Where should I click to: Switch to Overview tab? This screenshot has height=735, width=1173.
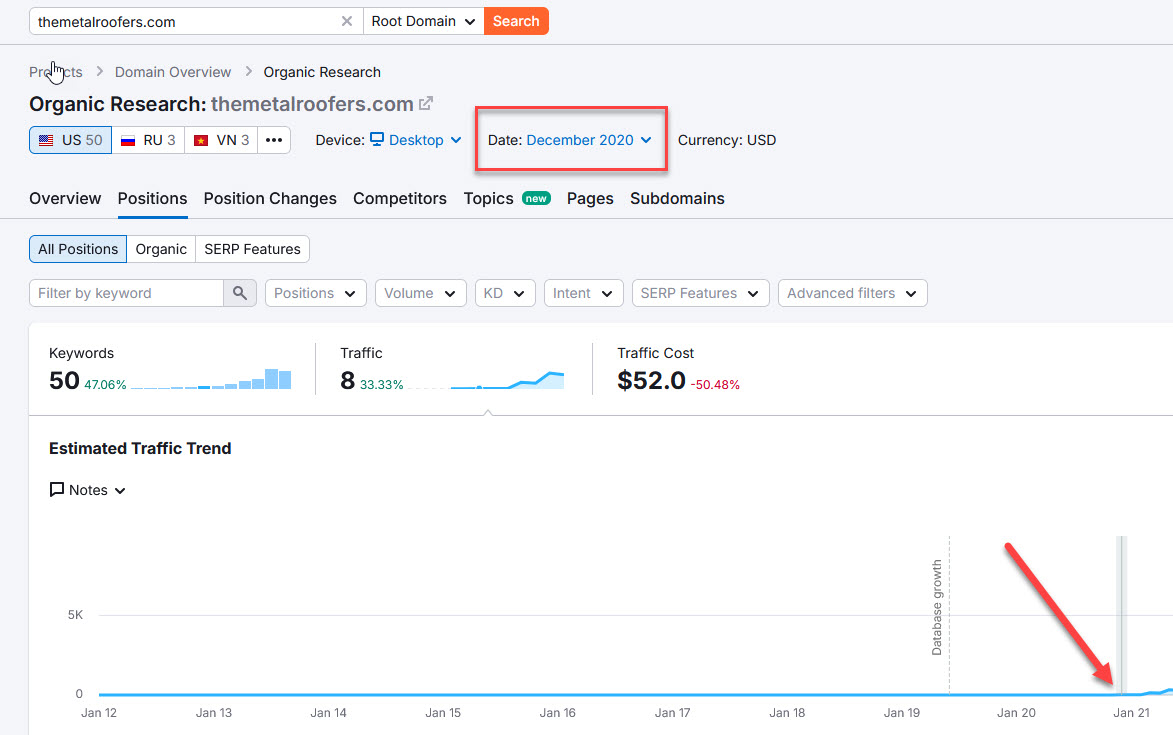click(65, 198)
